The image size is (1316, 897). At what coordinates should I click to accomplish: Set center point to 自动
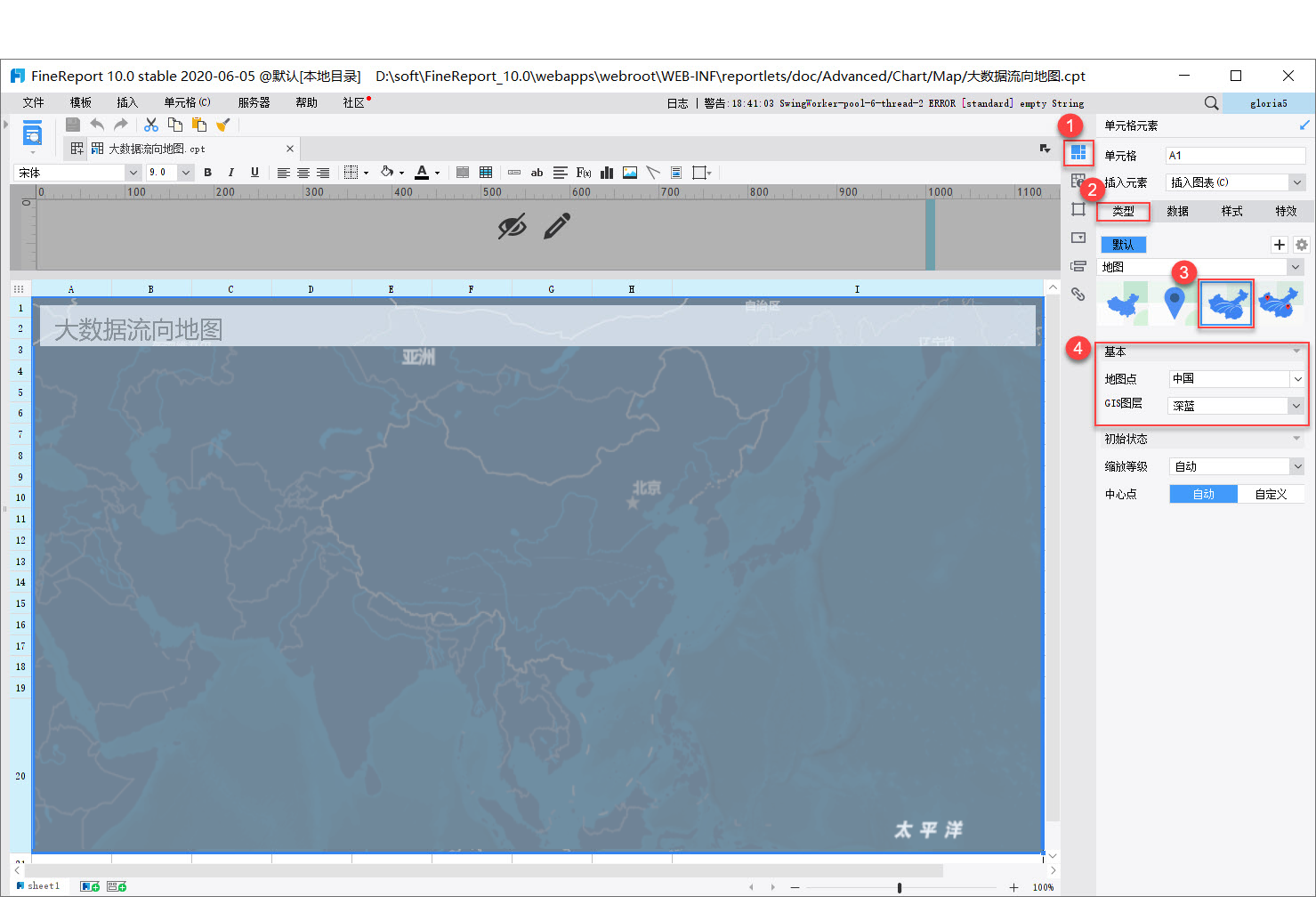1203,494
